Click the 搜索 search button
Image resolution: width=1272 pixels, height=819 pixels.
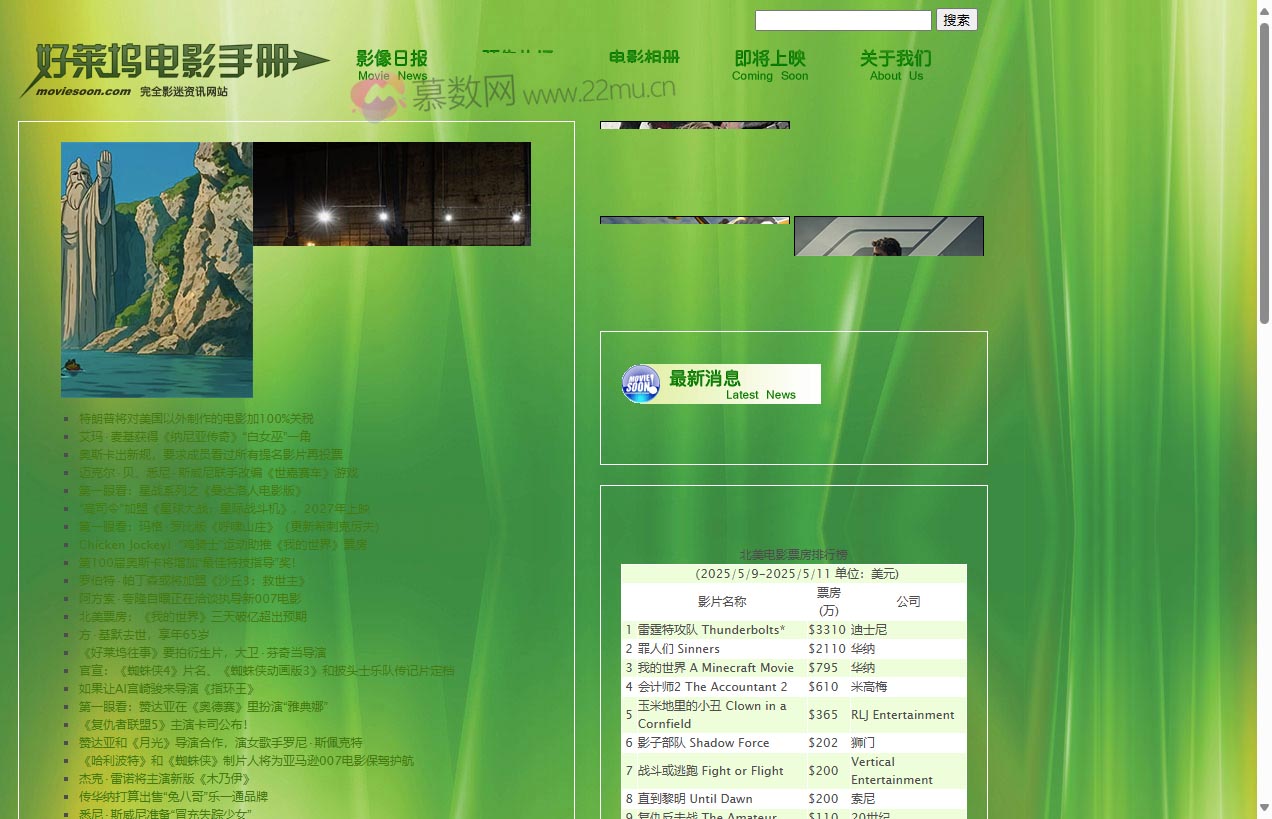[x=956, y=20]
